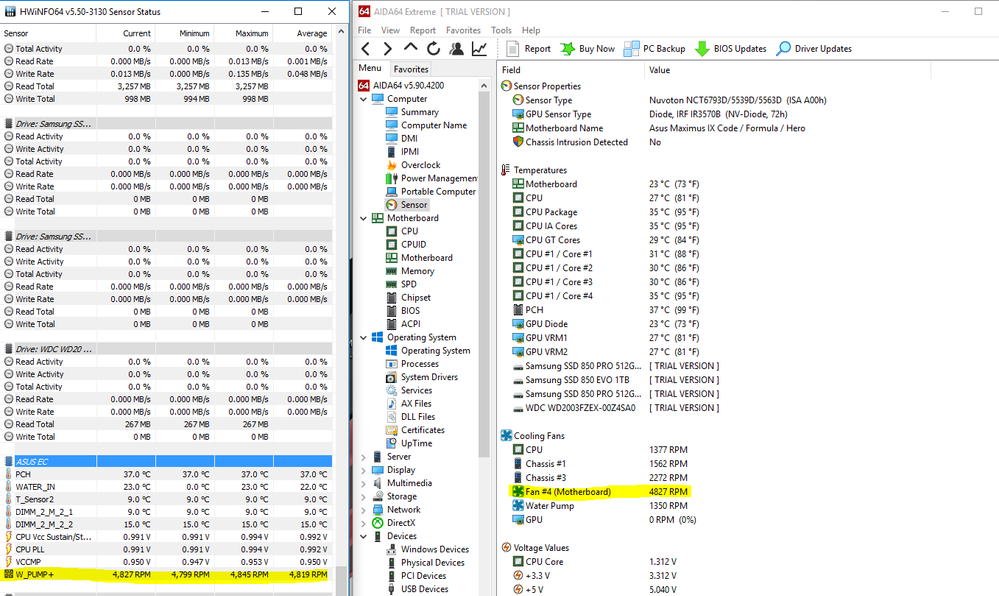Click the Buy Now toolbar button
Viewport: 999px width, 596px height.
pyautogui.click(x=587, y=48)
